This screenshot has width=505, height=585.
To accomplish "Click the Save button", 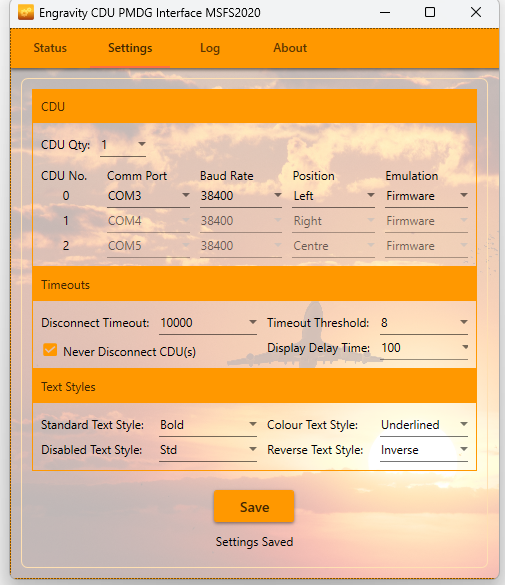I will [x=254, y=507].
